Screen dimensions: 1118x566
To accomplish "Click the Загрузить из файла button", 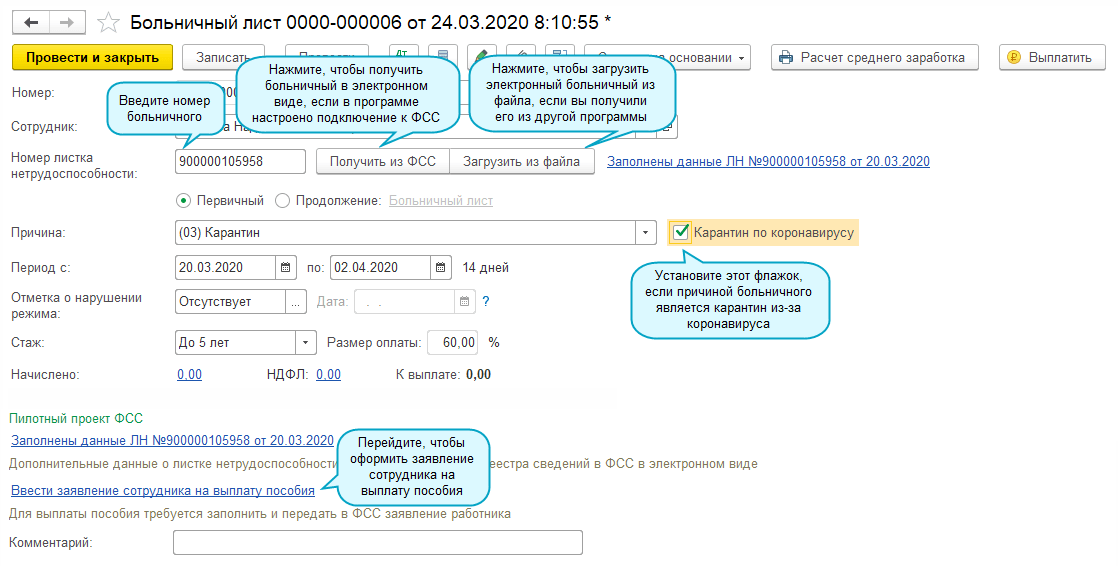I will pos(522,162).
